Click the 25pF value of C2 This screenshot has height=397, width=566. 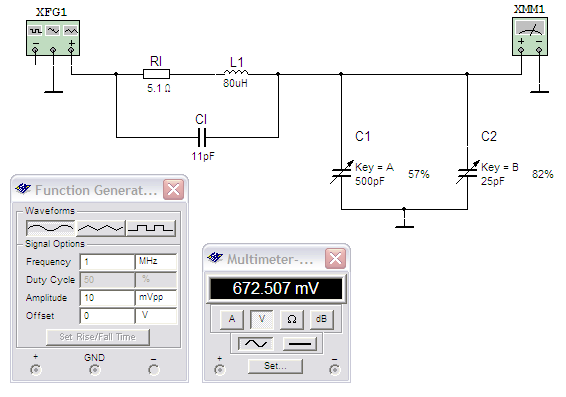point(493,181)
